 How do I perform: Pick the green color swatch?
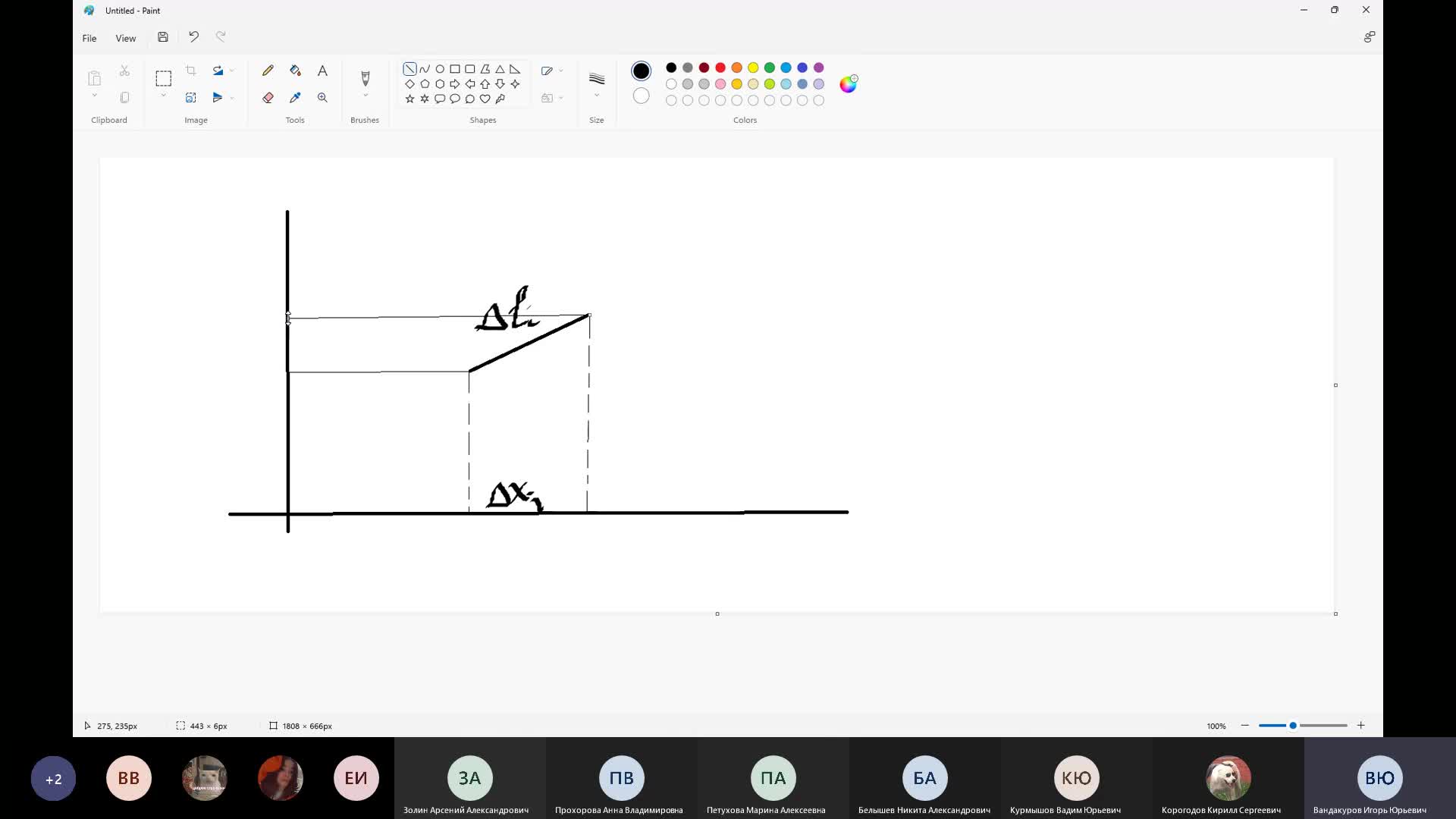[x=770, y=67]
